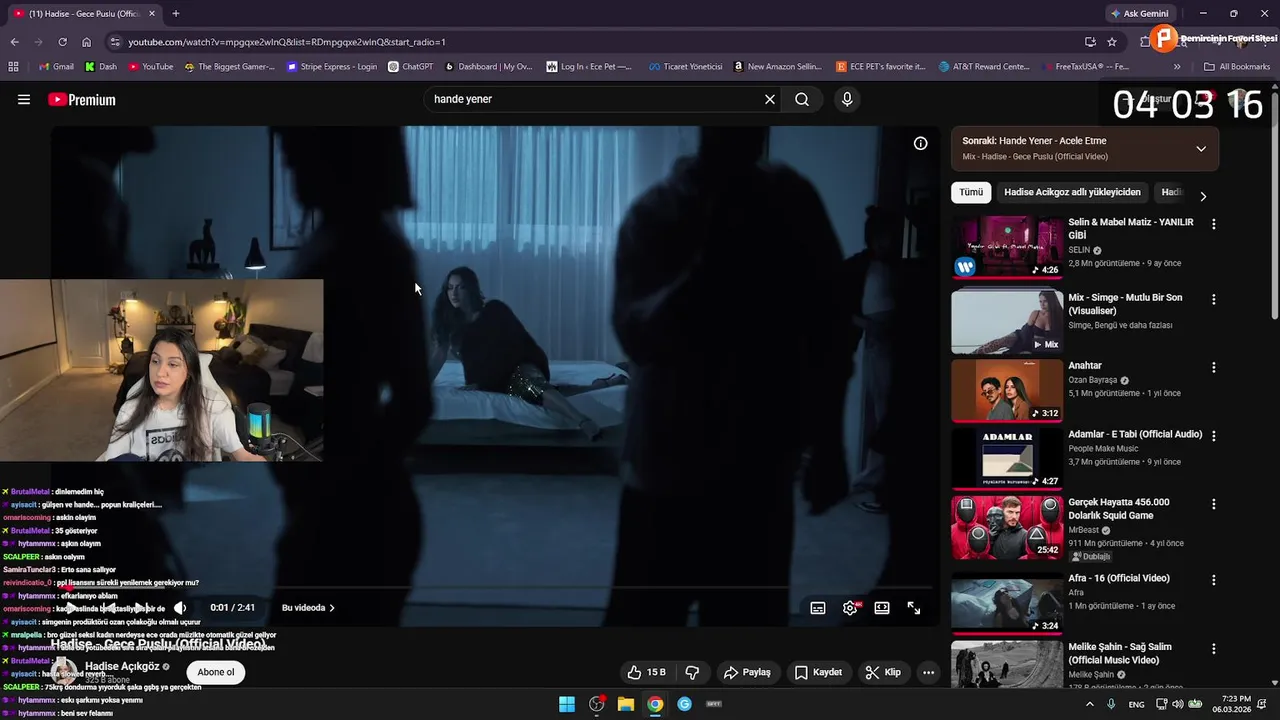Reload the page in Chrome
The image size is (1280, 720).
tap(62, 42)
